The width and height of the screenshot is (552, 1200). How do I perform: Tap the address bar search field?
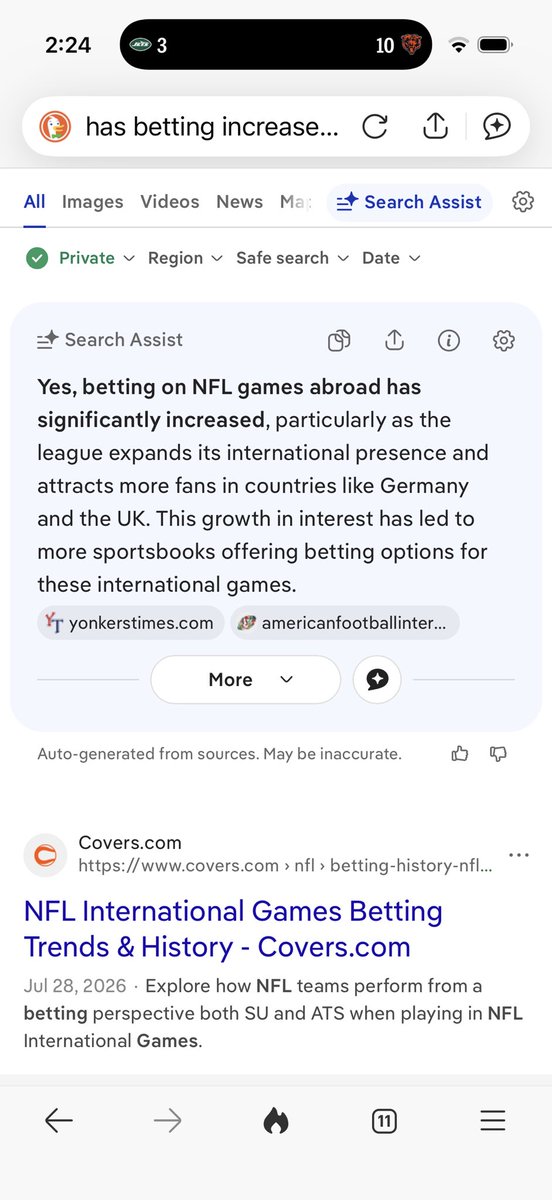212,126
